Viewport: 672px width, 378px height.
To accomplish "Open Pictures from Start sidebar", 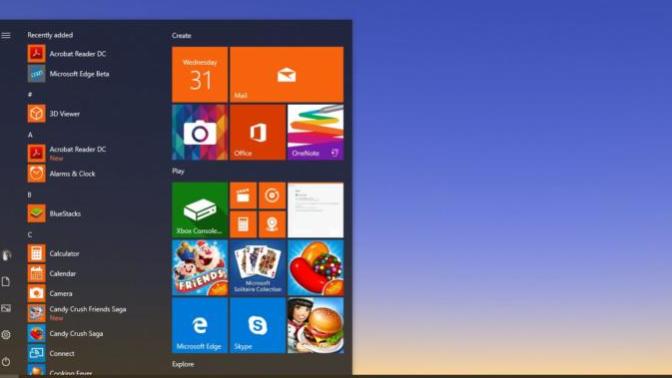I will click(x=6, y=308).
